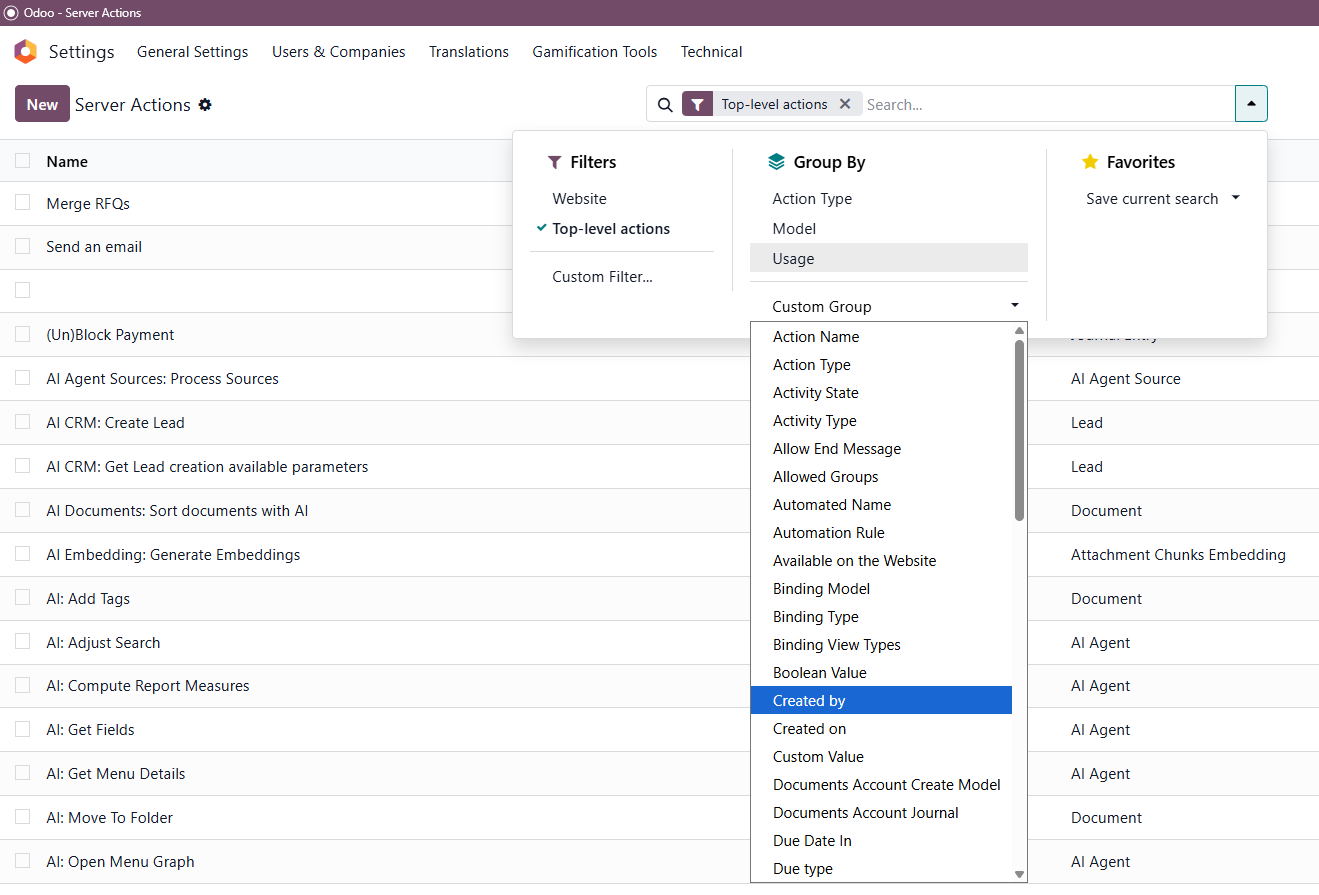The width and height of the screenshot is (1319, 895).
Task: Click the magnifying glass search icon
Action: tap(665, 104)
